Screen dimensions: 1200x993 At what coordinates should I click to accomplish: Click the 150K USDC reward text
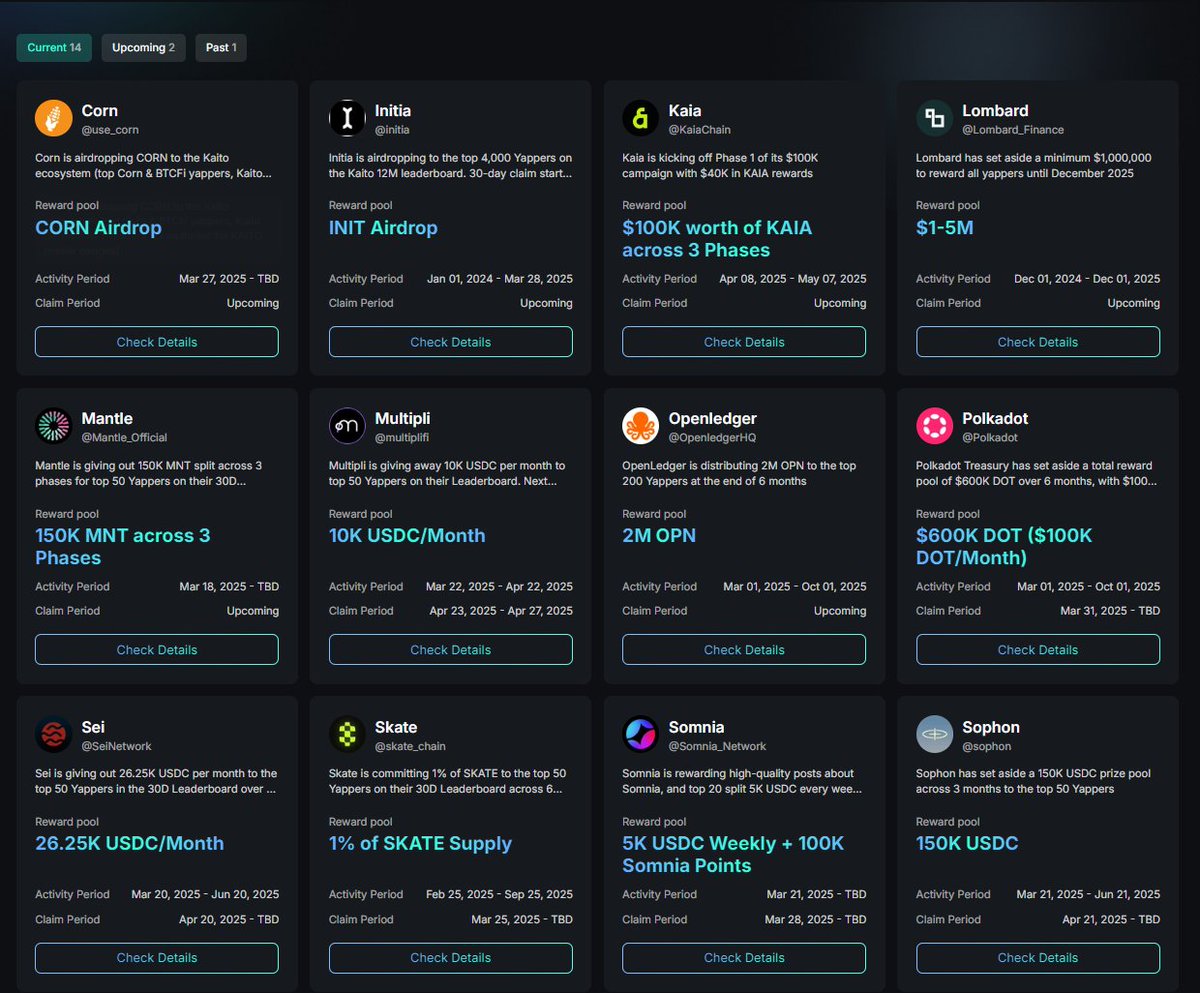(x=967, y=844)
